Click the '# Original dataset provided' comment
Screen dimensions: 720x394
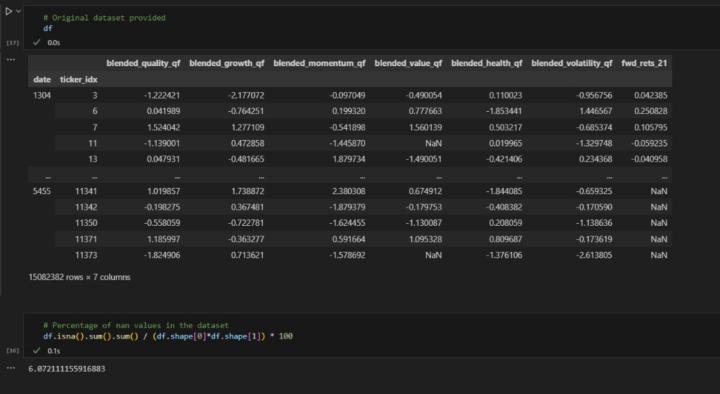pos(104,18)
